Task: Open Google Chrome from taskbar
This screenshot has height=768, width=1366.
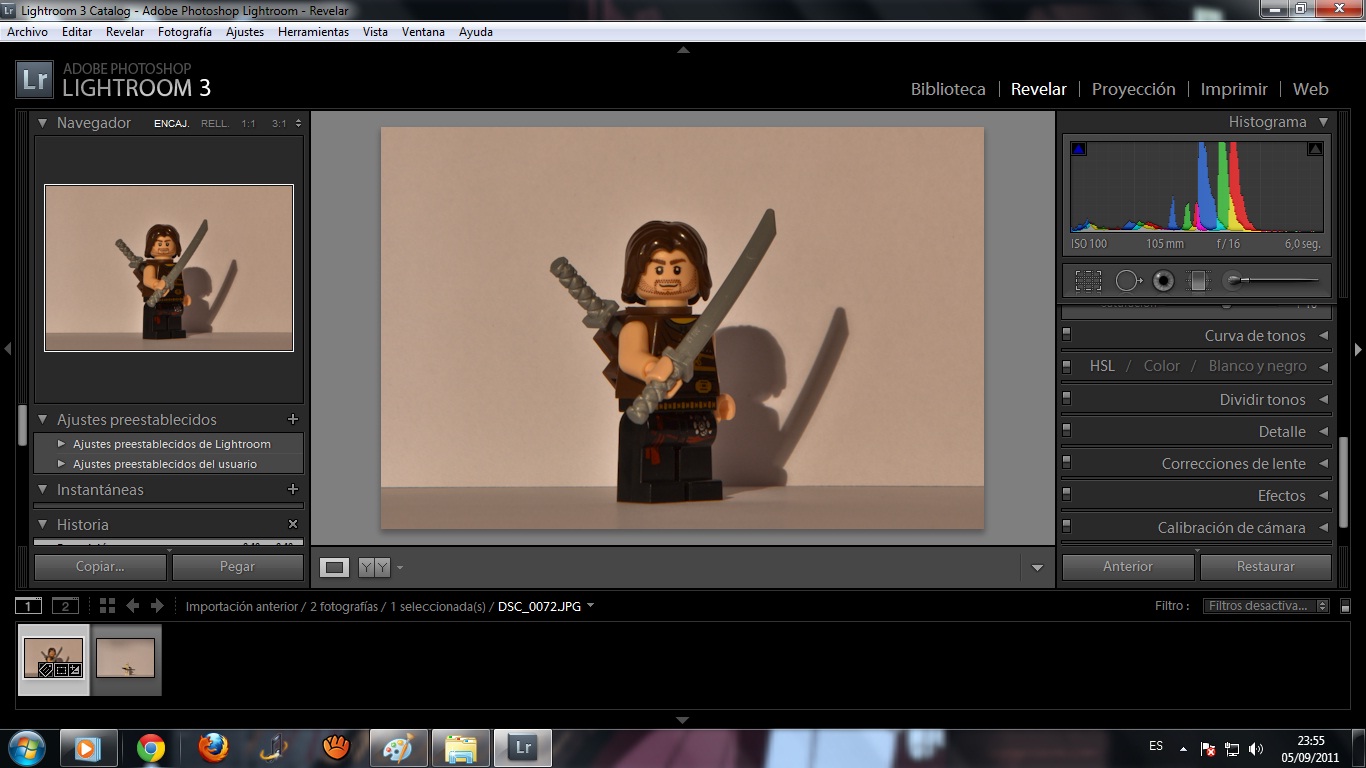Action: tap(151, 748)
